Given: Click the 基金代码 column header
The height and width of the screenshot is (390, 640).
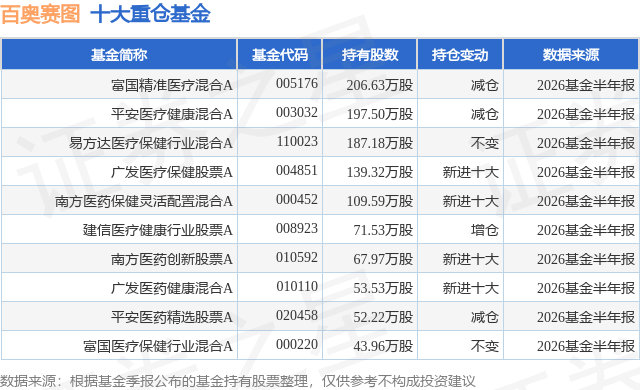Looking at the screenshot, I should tap(280, 55).
